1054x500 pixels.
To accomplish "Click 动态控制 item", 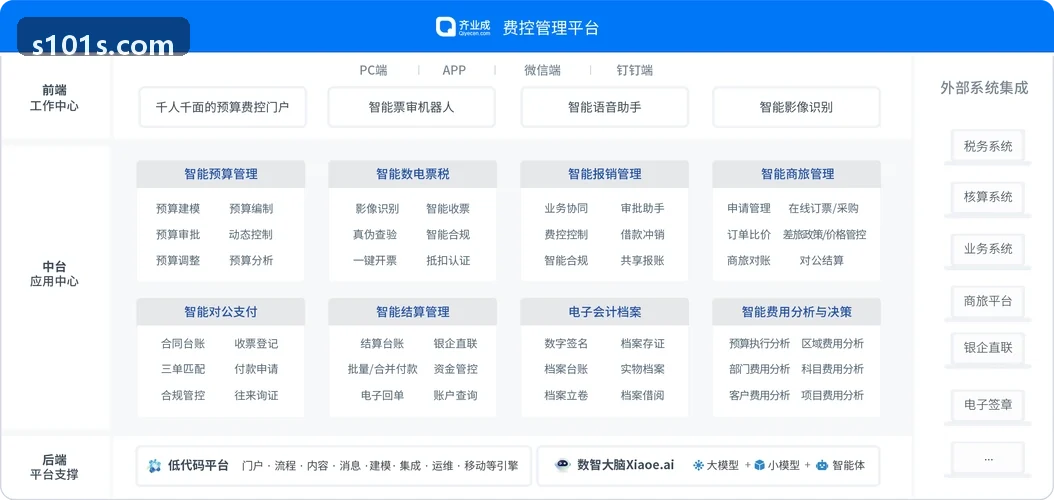I will [251, 235].
